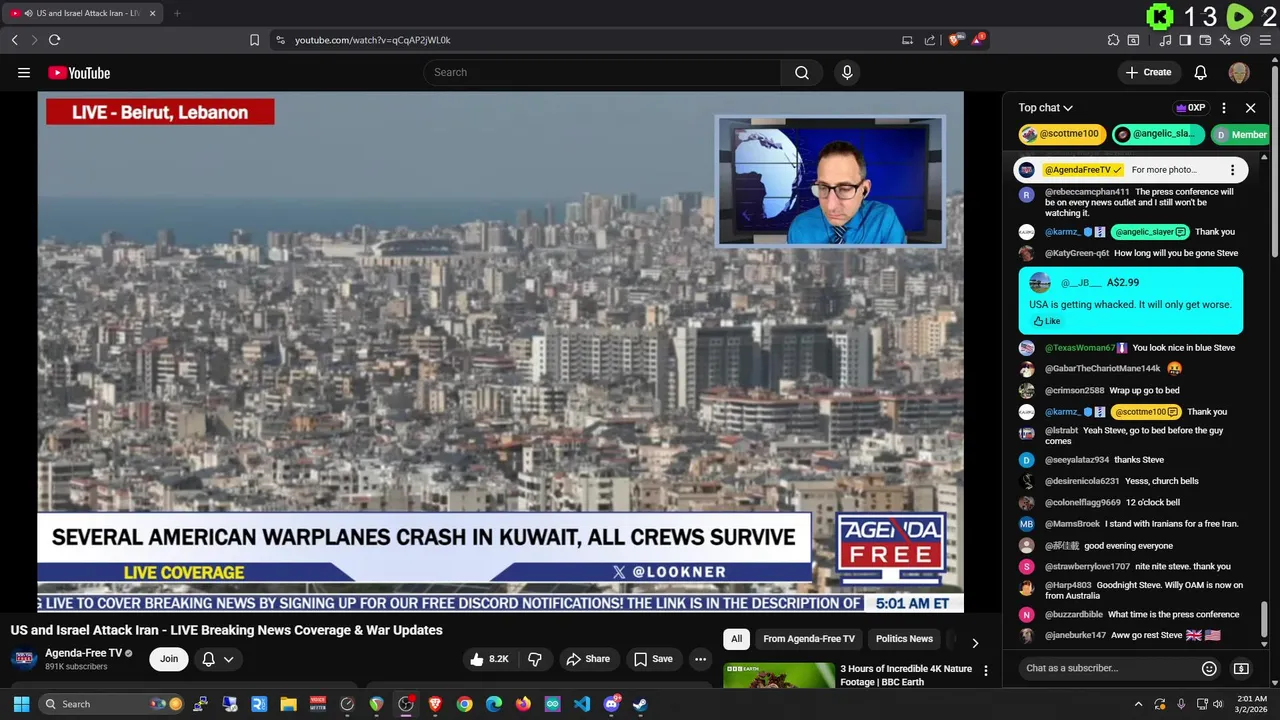1280x720 pixels.
Task: Switch to the US and Israel Attack Iran tab
Action: tap(80, 13)
